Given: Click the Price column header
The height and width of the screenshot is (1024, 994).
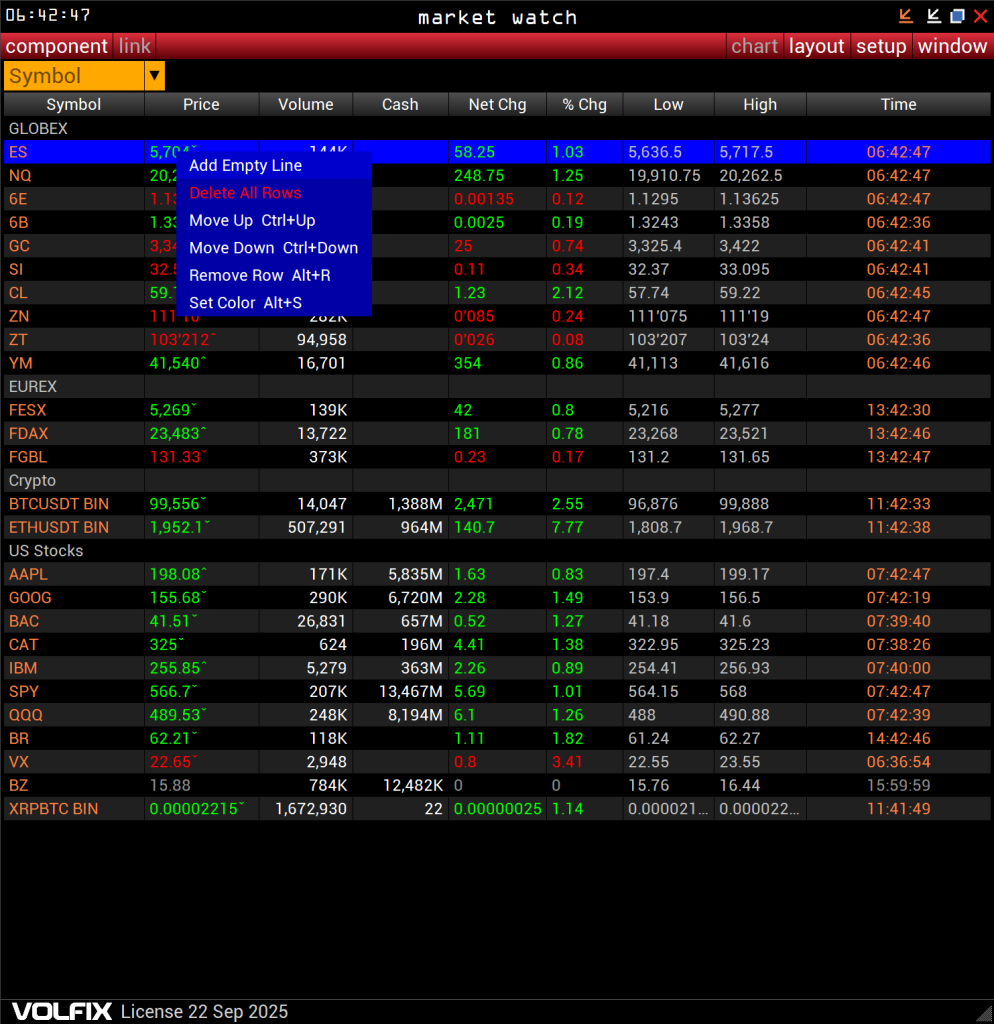Looking at the screenshot, I should point(201,104).
